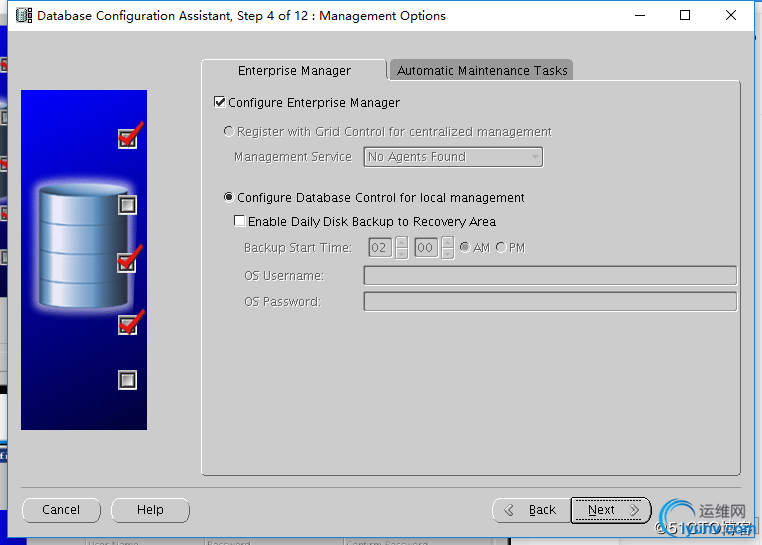Image resolution: width=762 pixels, height=545 pixels.
Task: Close the Database Configuration Assistant window
Action: point(730,16)
